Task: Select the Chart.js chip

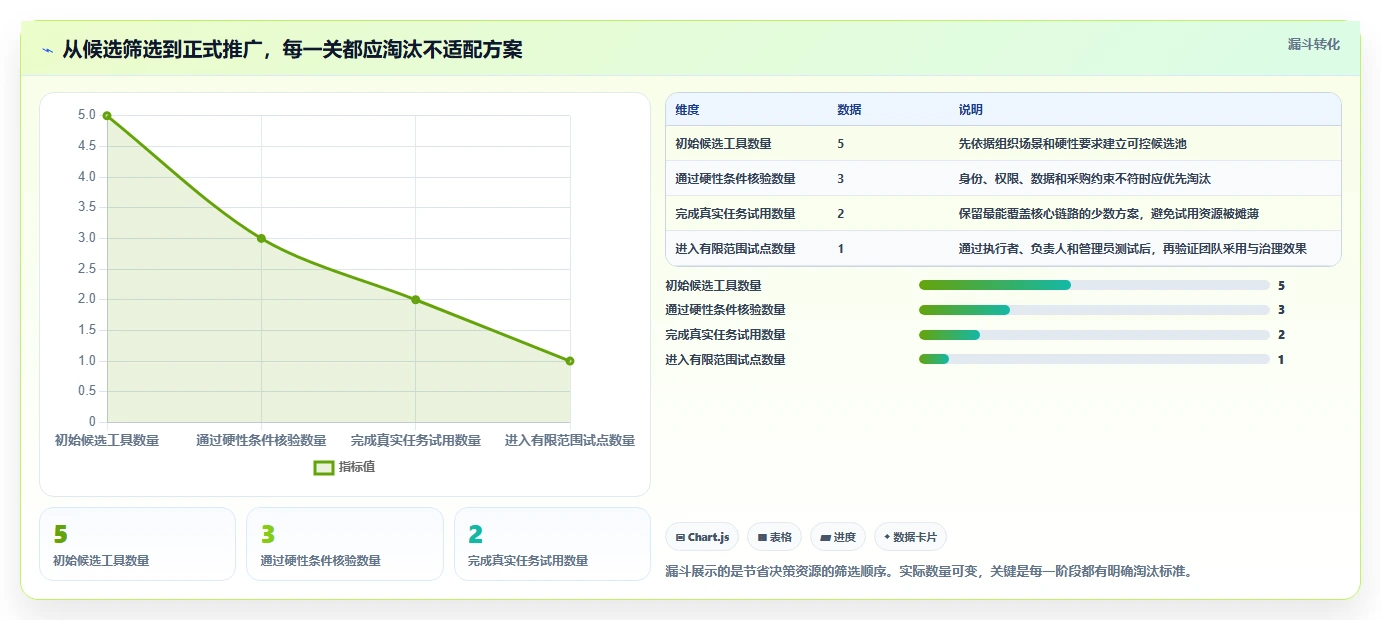Action: click(x=701, y=537)
